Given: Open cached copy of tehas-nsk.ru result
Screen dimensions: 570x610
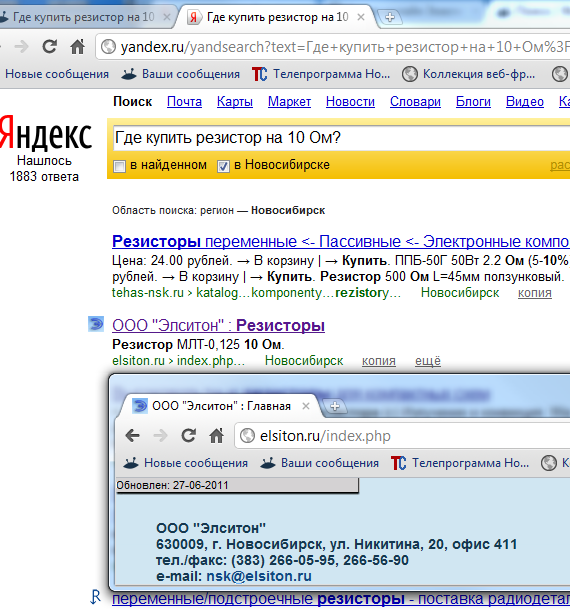Looking at the screenshot, I should [x=535, y=293].
